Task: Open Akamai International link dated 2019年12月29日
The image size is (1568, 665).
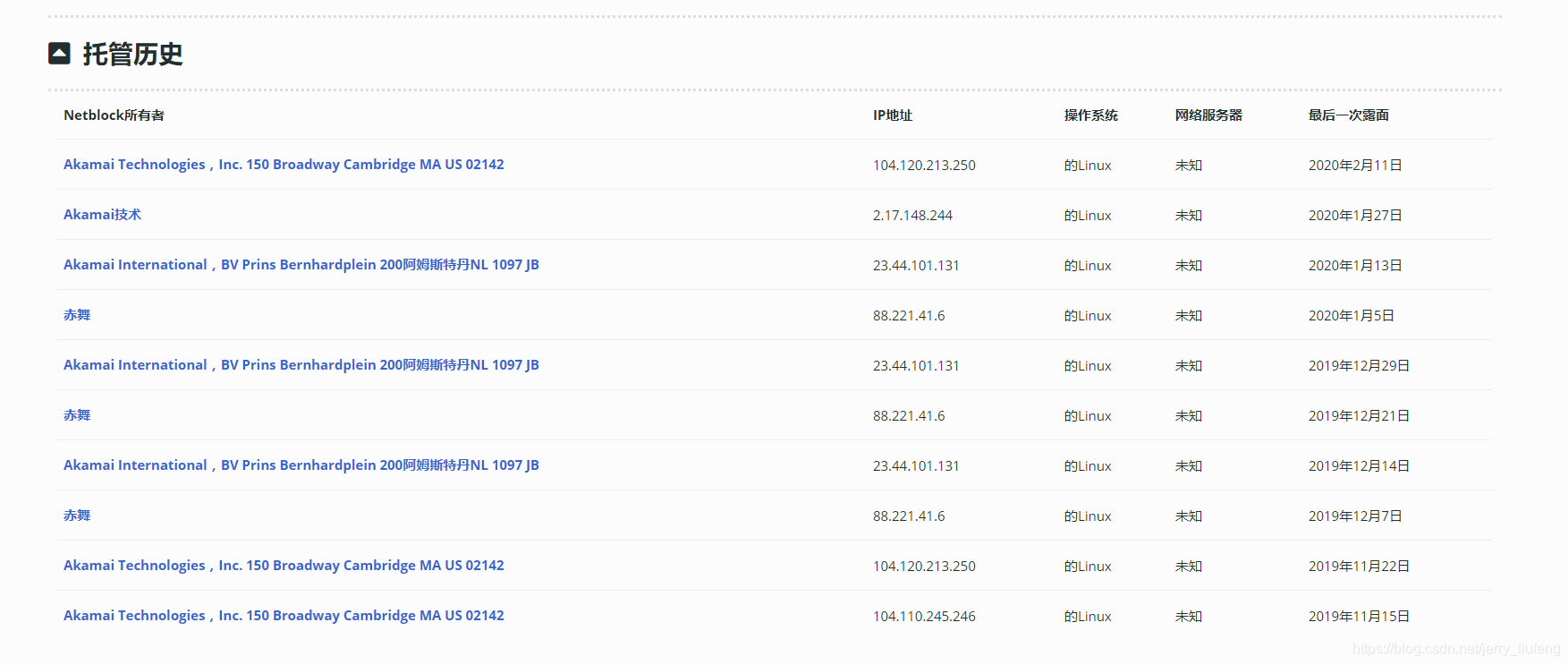Action: (x=301, y=365)
